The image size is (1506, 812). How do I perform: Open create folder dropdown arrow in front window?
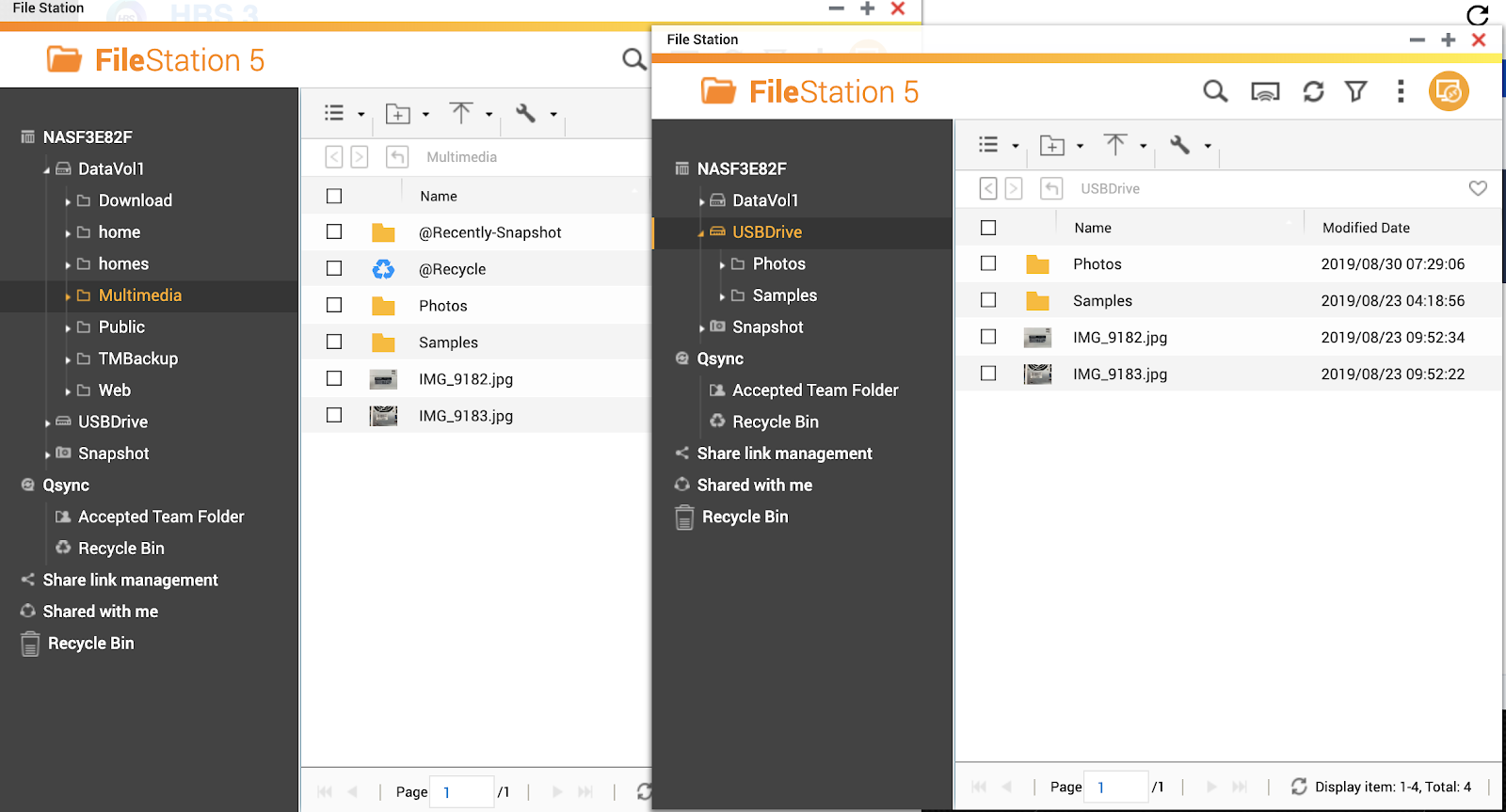coord(1080,146)
